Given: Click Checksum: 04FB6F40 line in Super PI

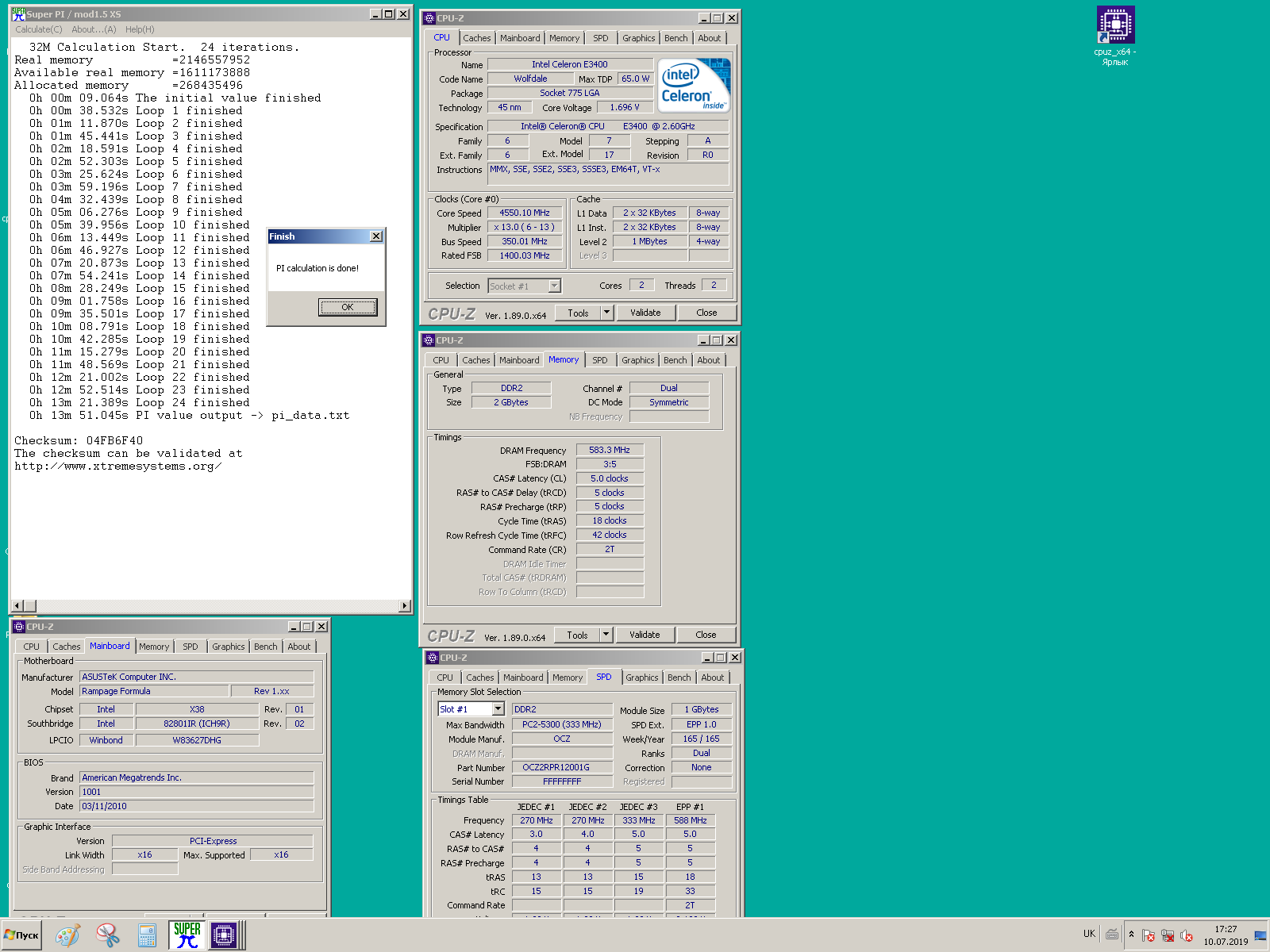Looking at the screenshot, I should point(79,440).
